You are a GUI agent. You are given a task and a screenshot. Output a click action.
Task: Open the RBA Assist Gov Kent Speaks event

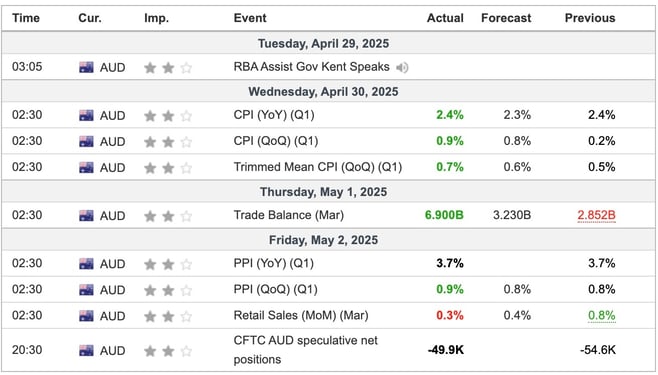pyautogui.click(x=311, y=67)
